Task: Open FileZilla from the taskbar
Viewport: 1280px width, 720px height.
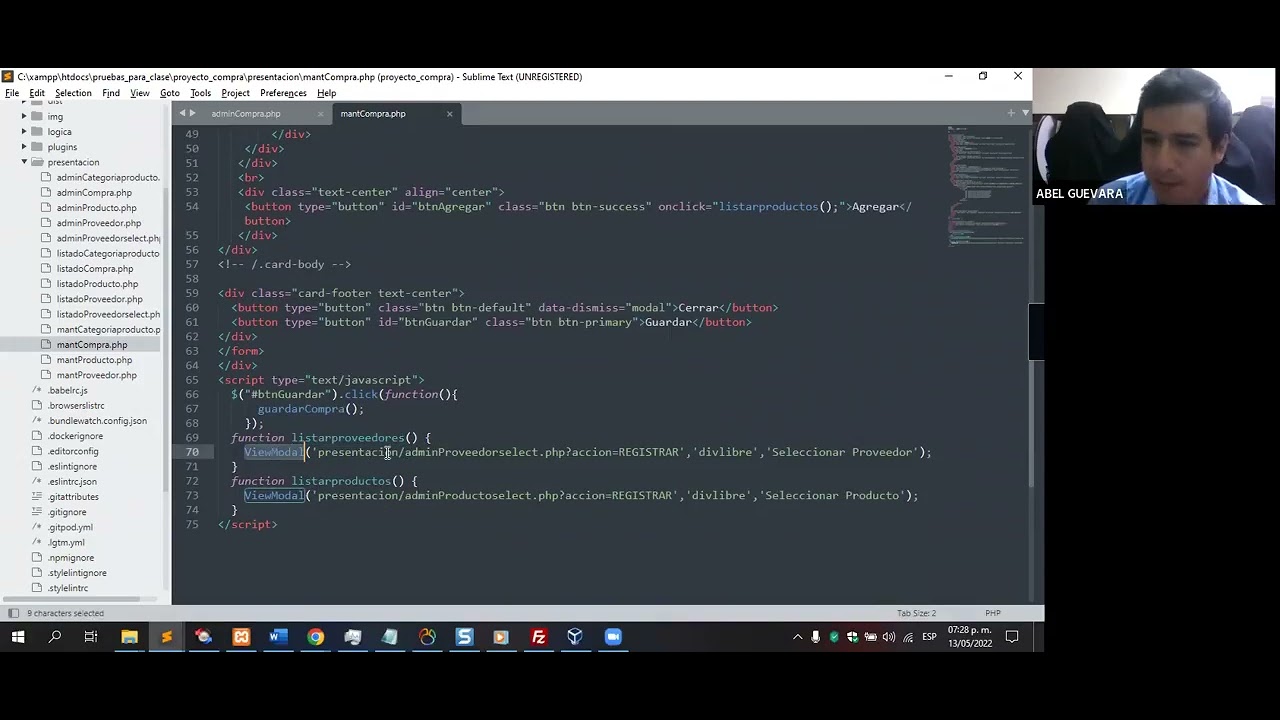Action: [x=538, y=637]
